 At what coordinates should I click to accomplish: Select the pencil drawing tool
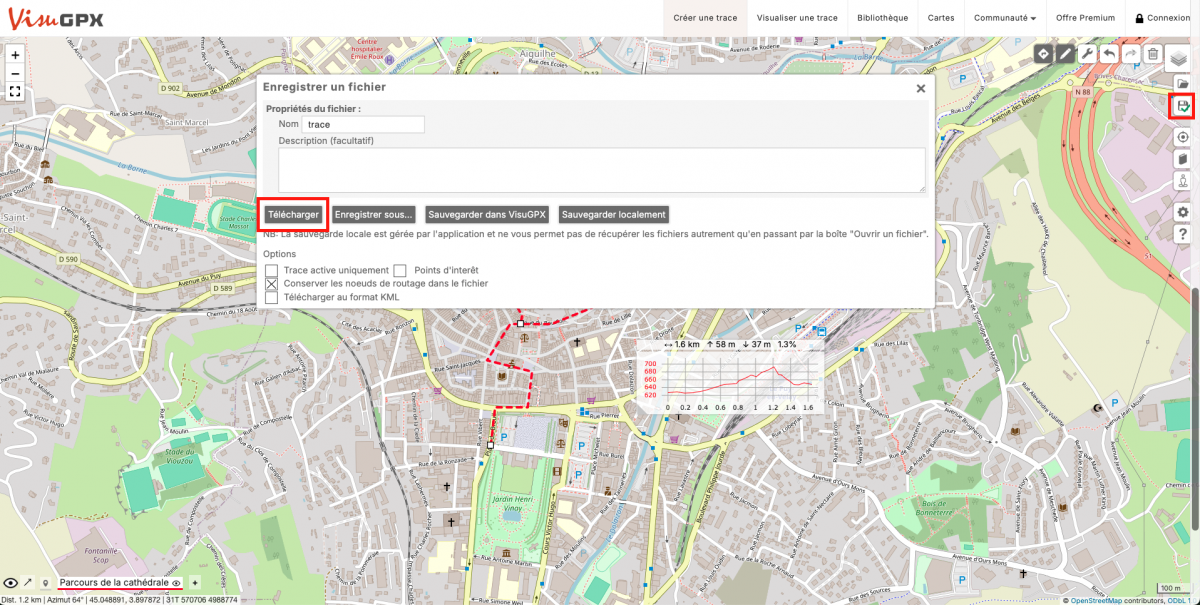click(1066, 54)
